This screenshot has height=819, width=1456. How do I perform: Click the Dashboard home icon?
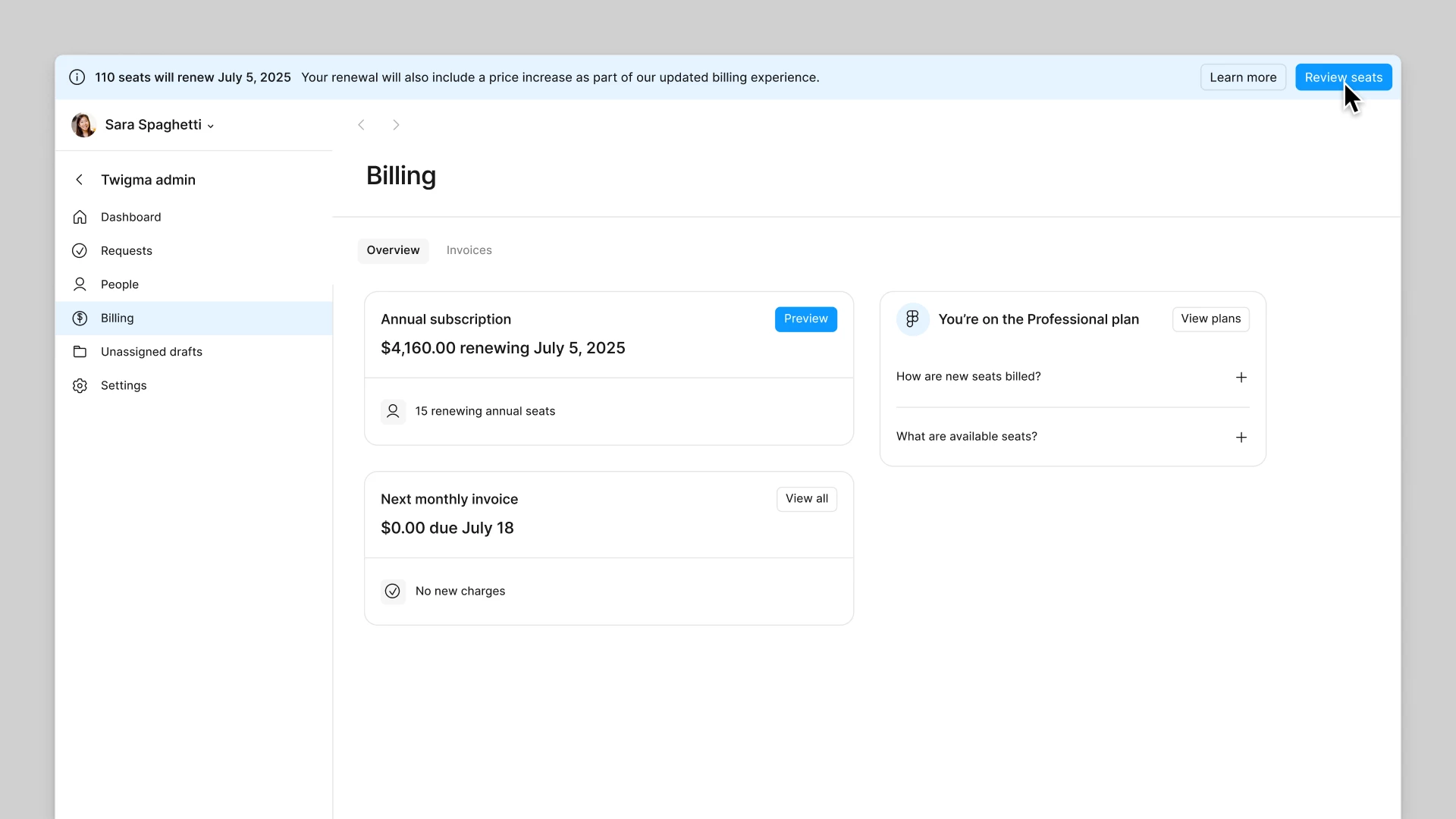(80, 218)
